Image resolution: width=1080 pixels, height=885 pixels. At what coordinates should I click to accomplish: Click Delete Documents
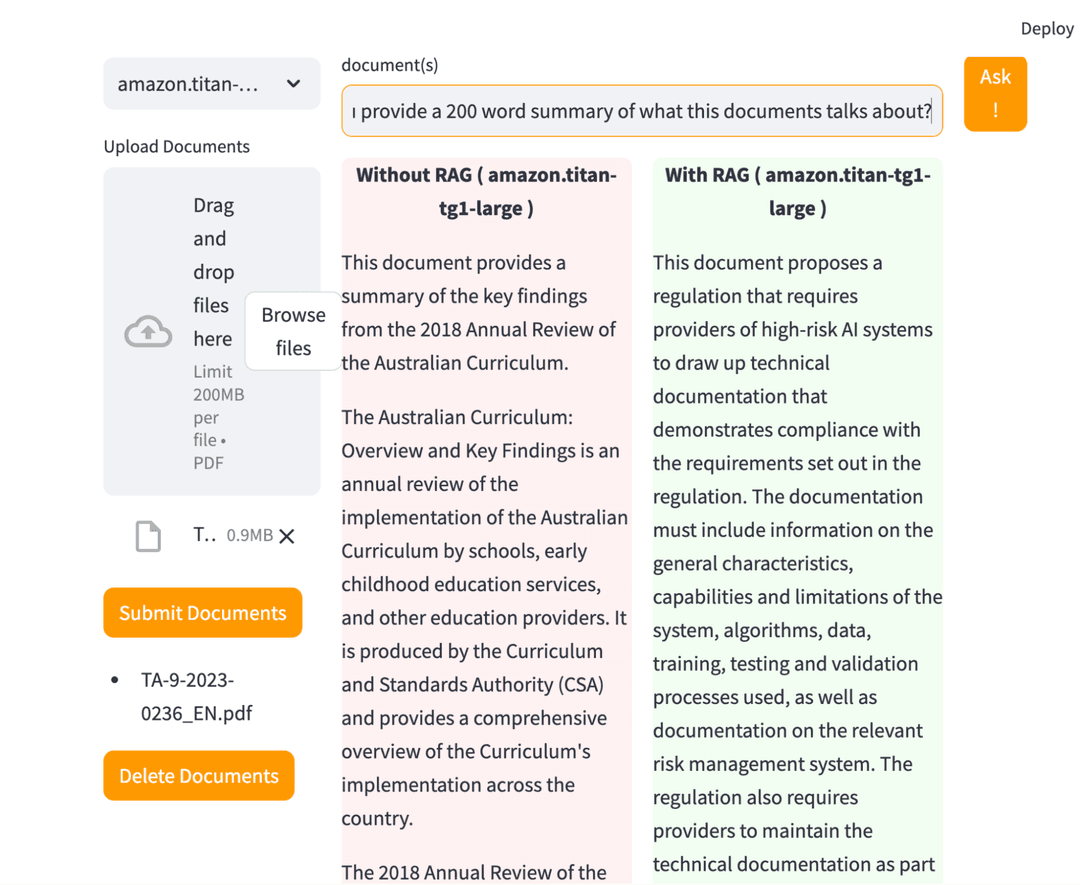(198, 775)
